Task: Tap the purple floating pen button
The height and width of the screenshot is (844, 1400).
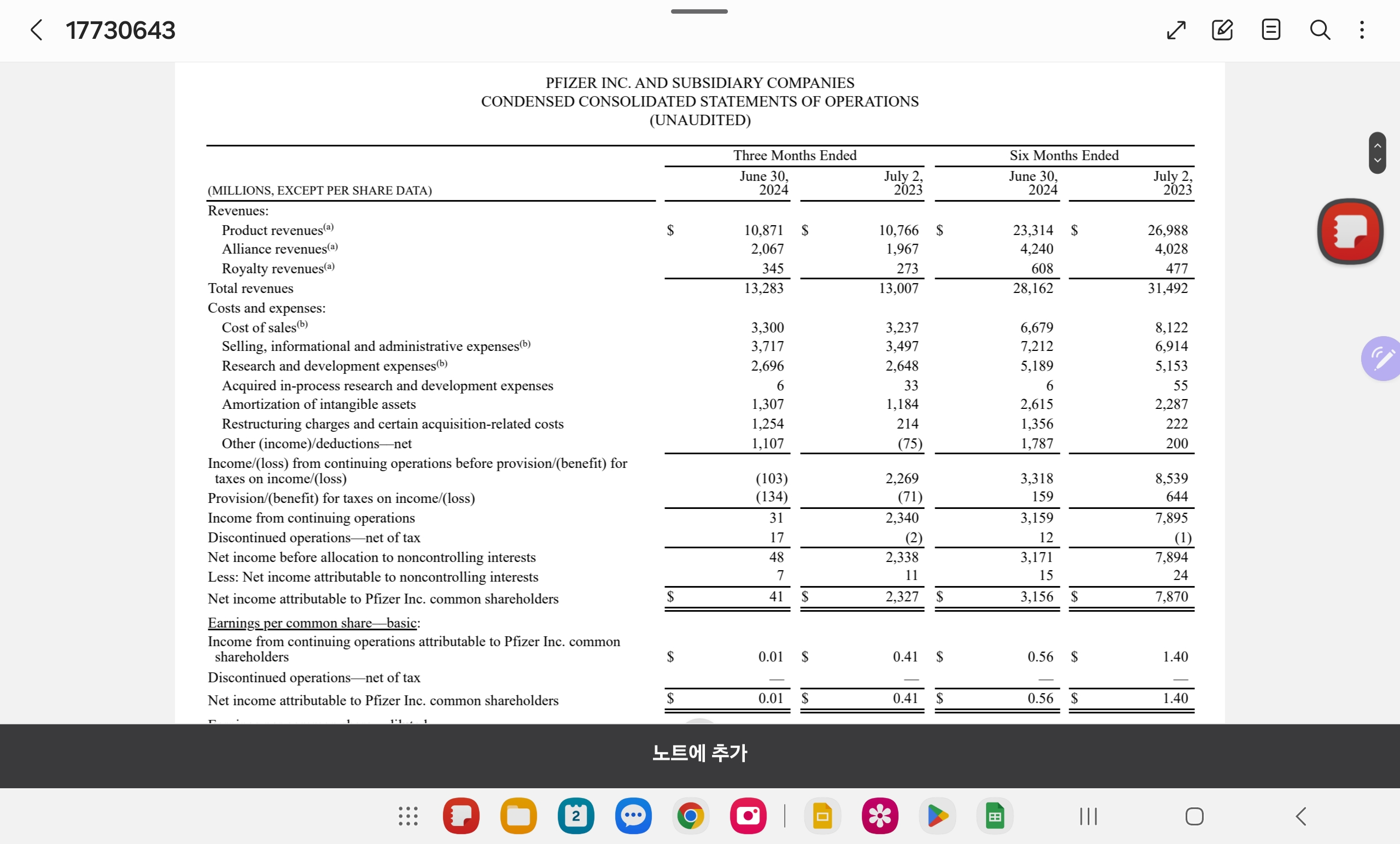Action: 1382,359
